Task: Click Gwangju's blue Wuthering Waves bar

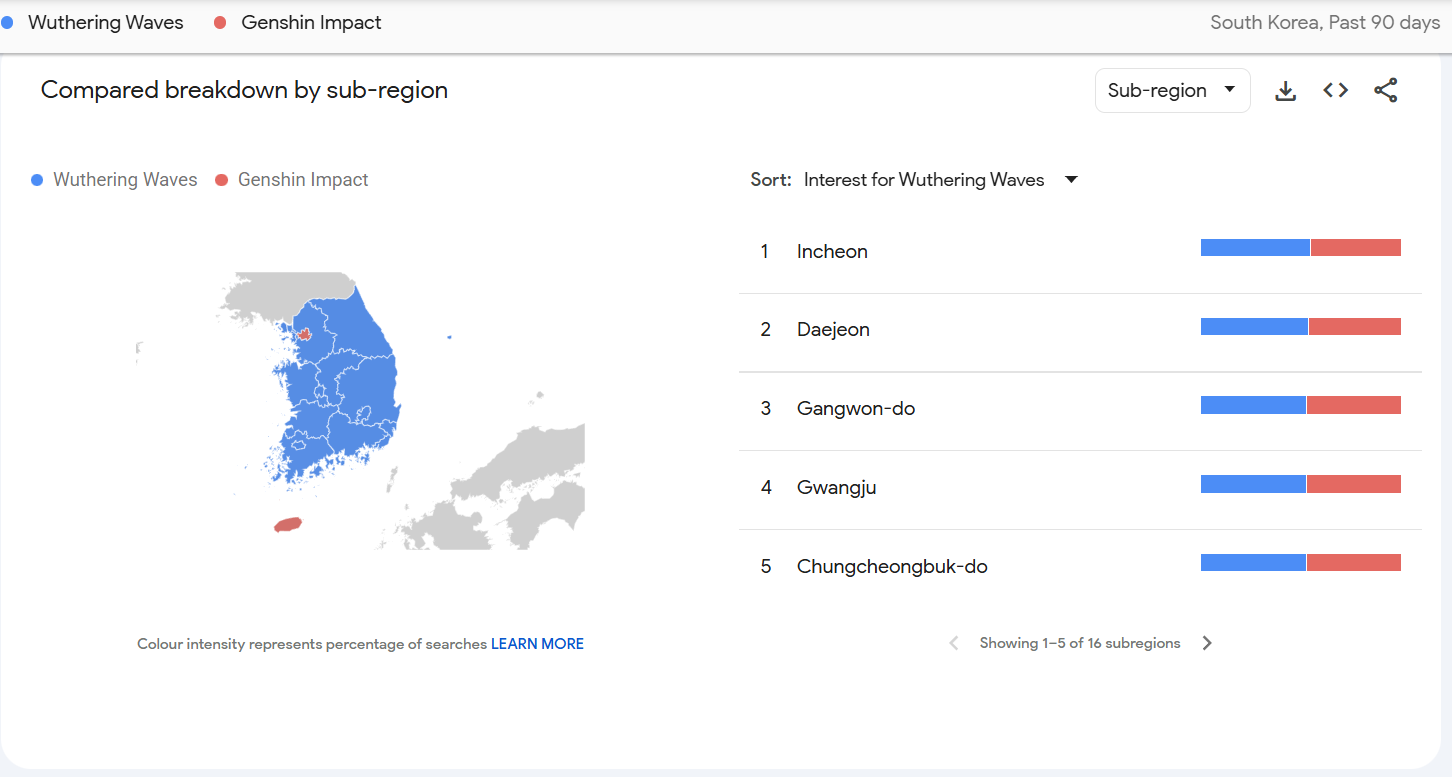Action: 1253,485
